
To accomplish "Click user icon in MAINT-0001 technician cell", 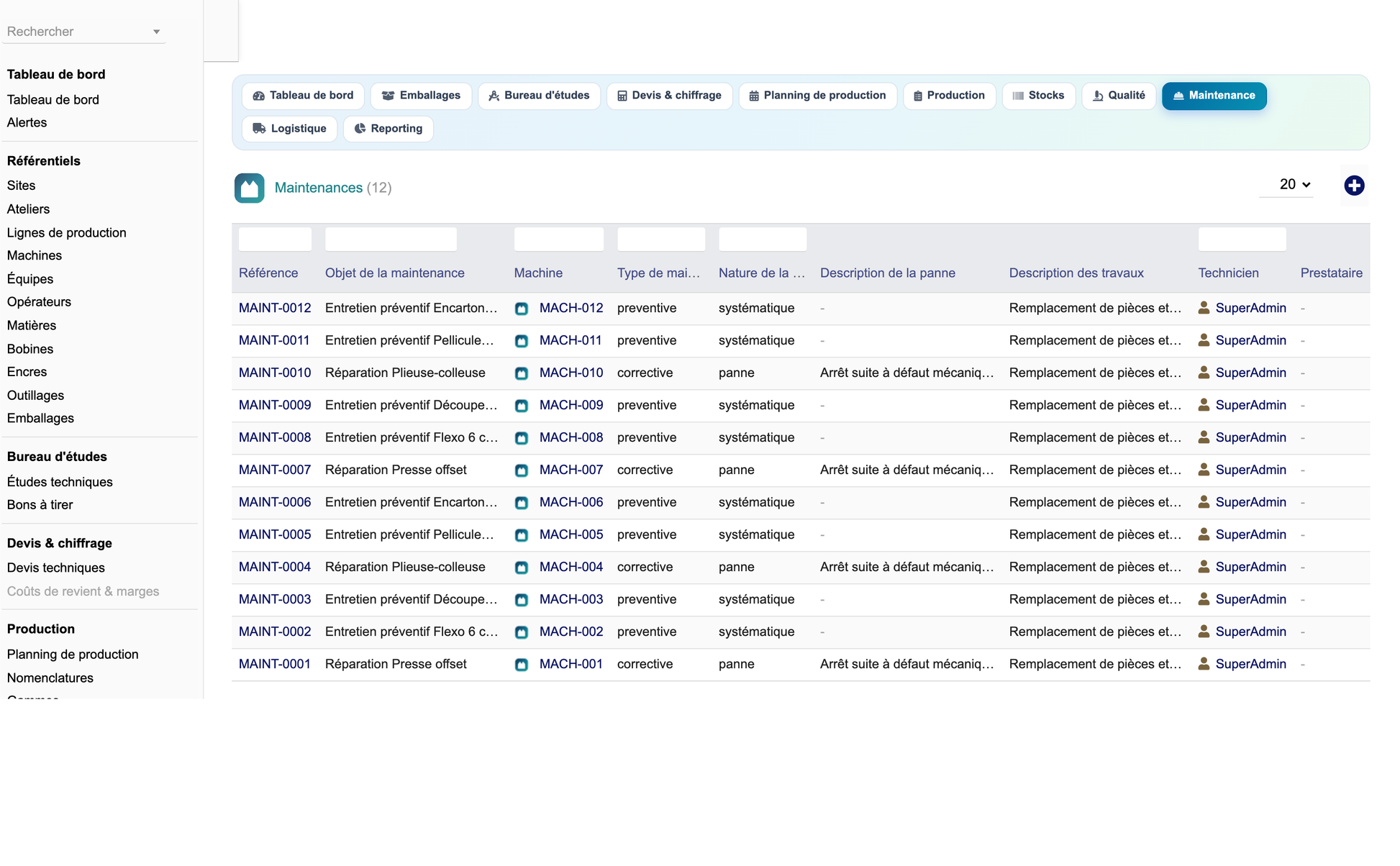I will (x=1204, y=664).
